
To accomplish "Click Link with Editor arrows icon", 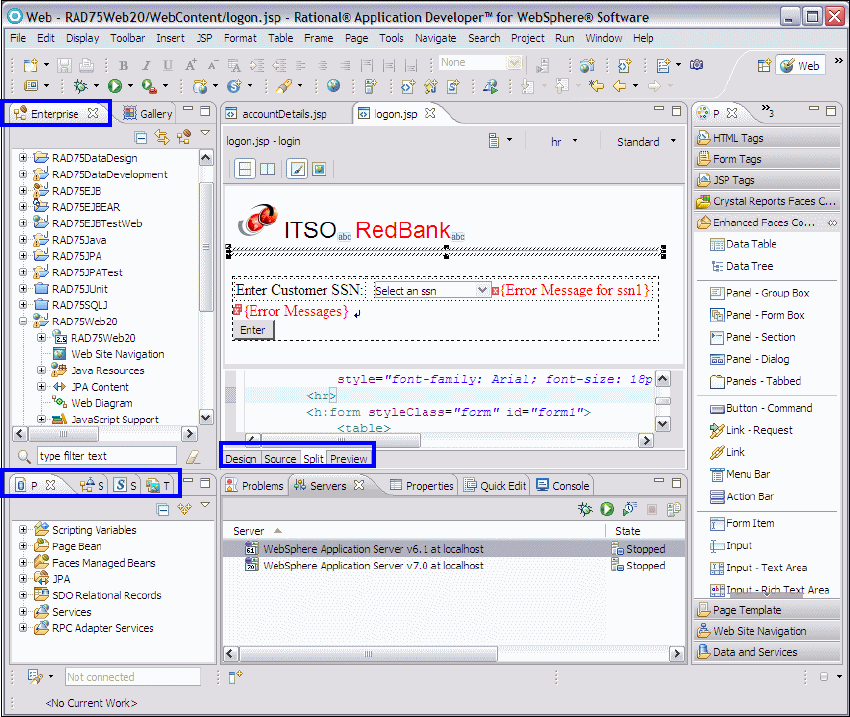I will [162, 137].
